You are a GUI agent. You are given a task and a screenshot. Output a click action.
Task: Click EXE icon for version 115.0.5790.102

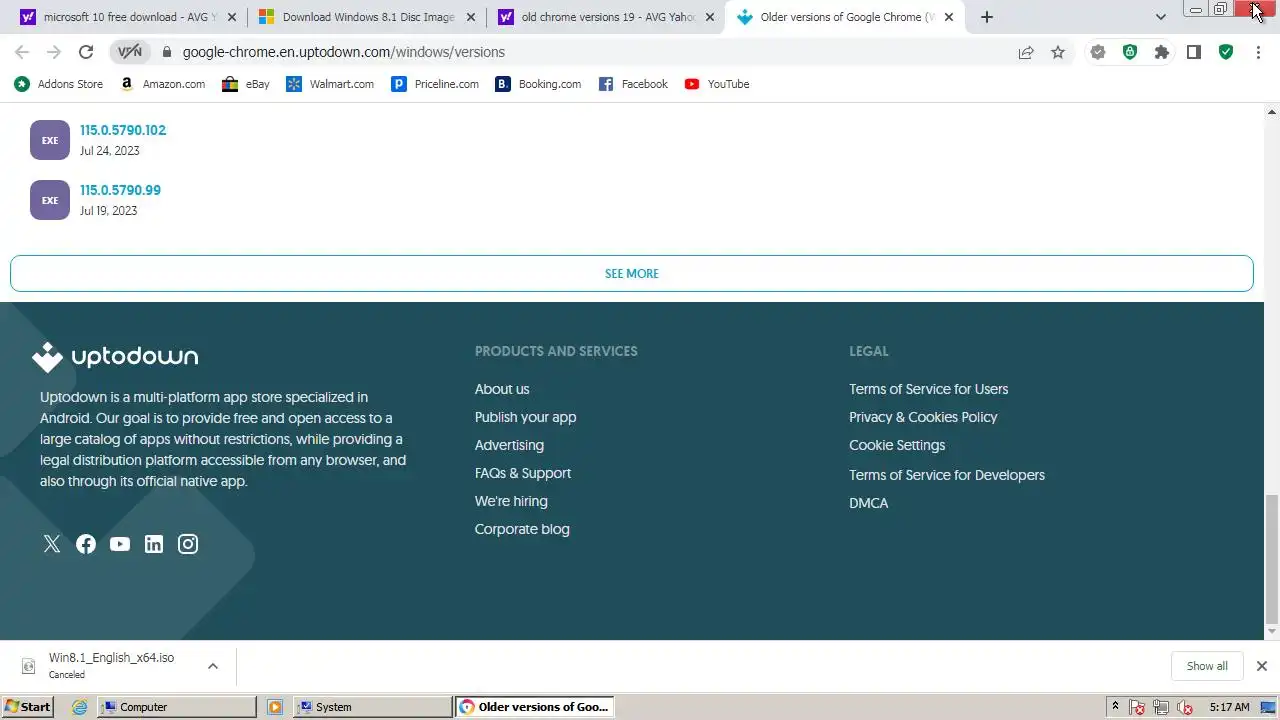coord(50,140)
